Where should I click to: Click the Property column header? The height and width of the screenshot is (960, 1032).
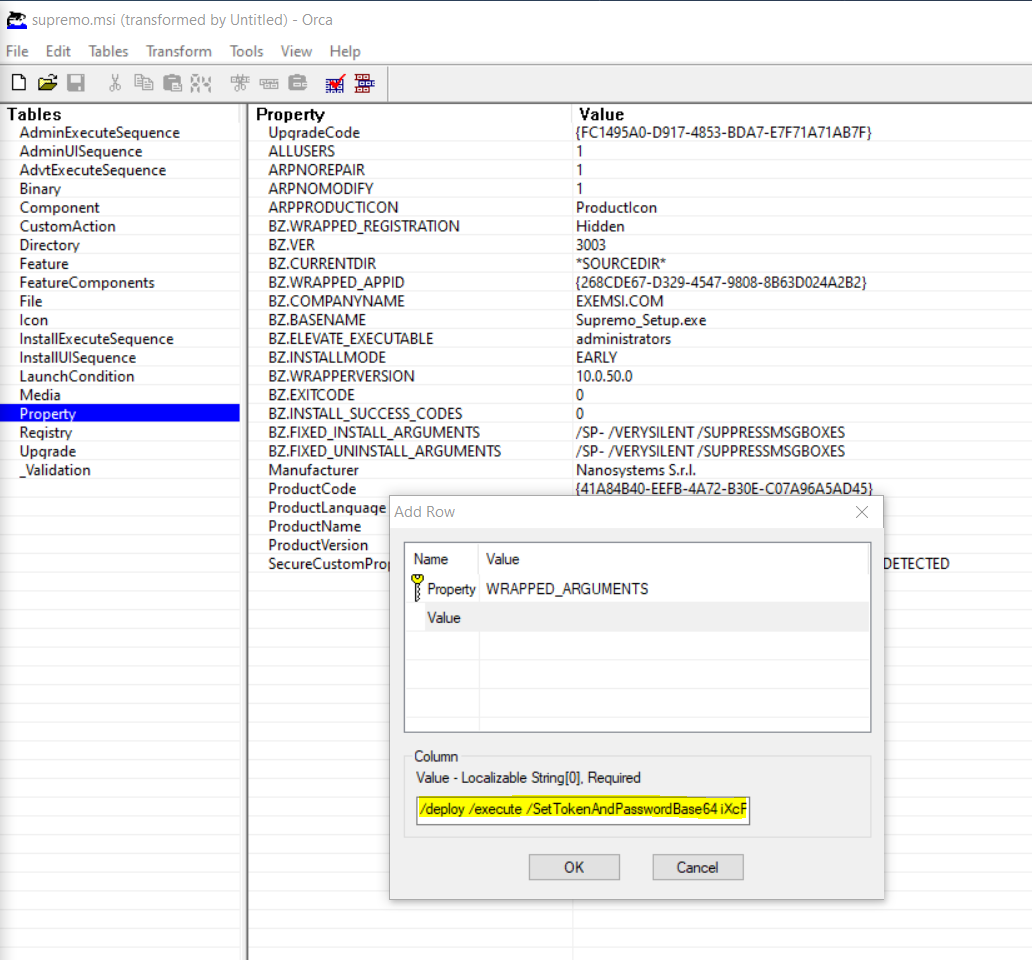(290, 114)
